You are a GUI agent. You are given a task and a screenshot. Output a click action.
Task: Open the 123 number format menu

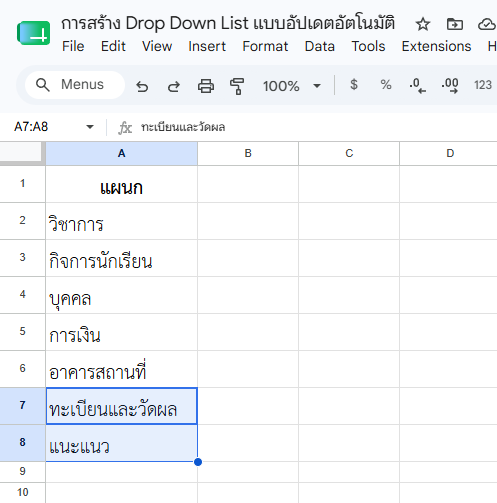point(483,85)
